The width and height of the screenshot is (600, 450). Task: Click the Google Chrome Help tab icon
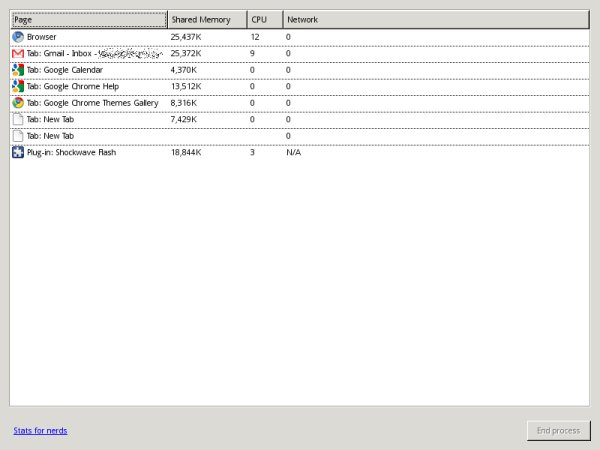(x=18, y=86)
